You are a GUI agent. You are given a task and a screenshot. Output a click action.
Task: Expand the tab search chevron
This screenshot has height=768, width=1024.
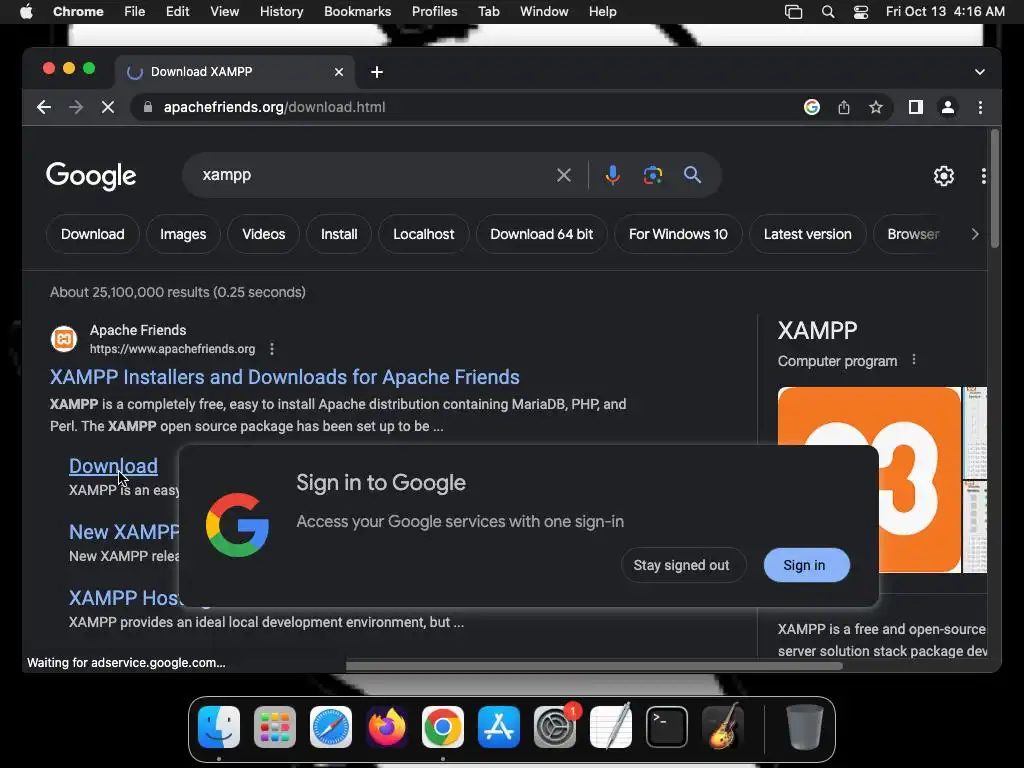[980, 72]
